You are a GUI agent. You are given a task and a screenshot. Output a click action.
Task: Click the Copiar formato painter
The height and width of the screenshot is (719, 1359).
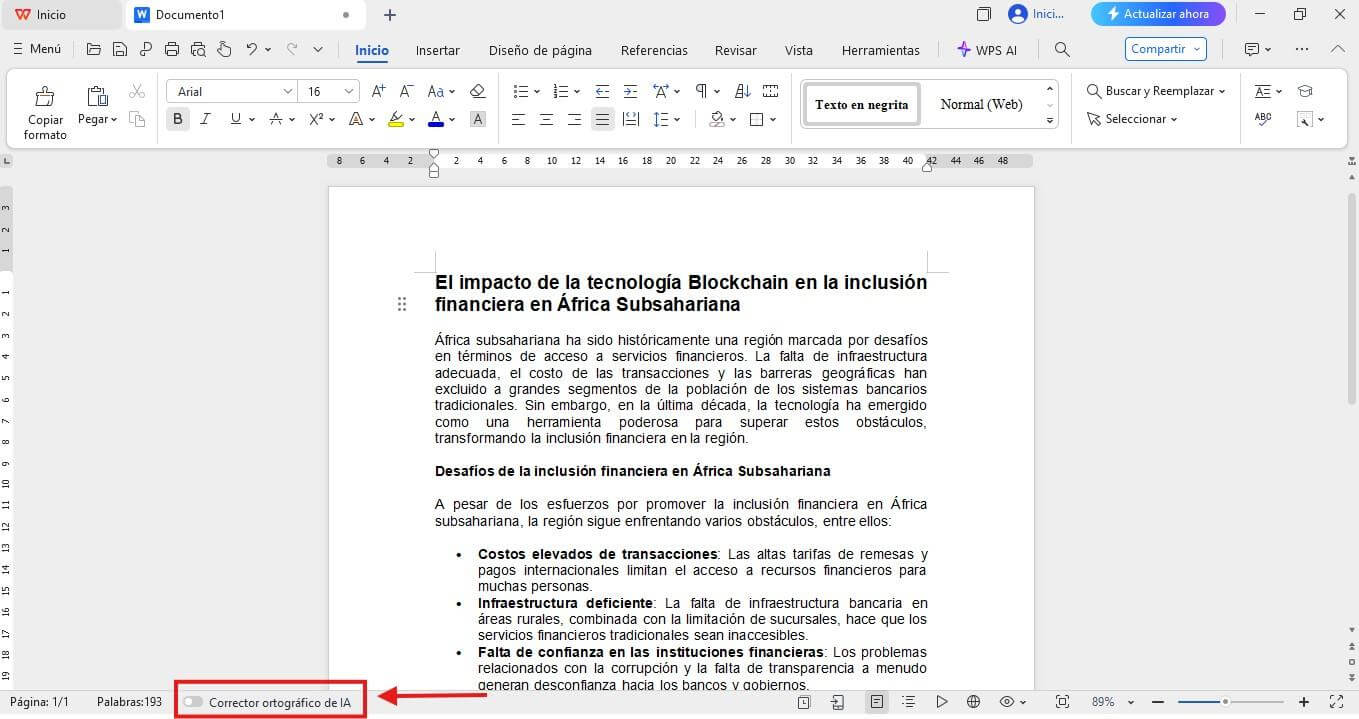pos(45,113)
